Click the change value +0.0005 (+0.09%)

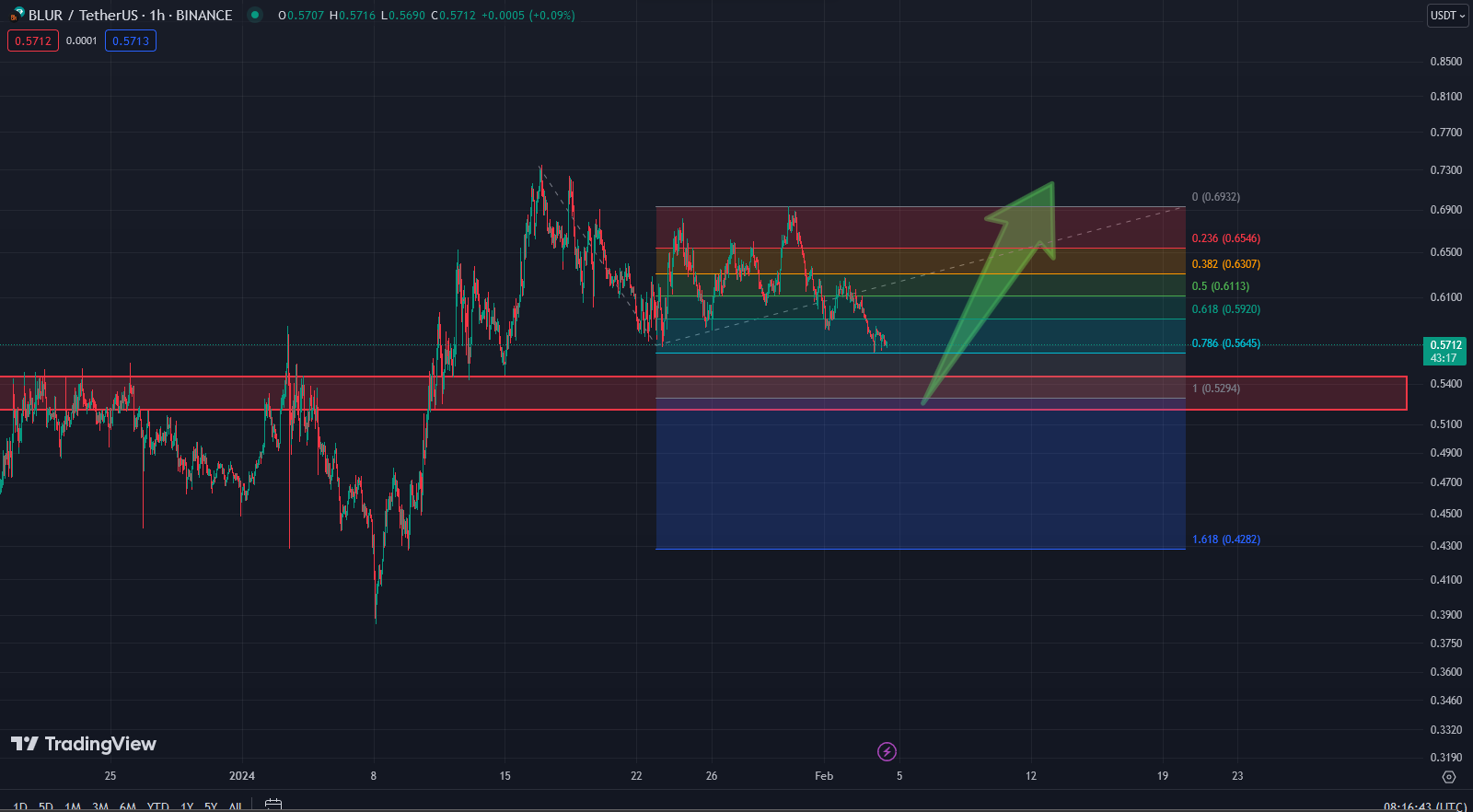(x=528, y=16)
